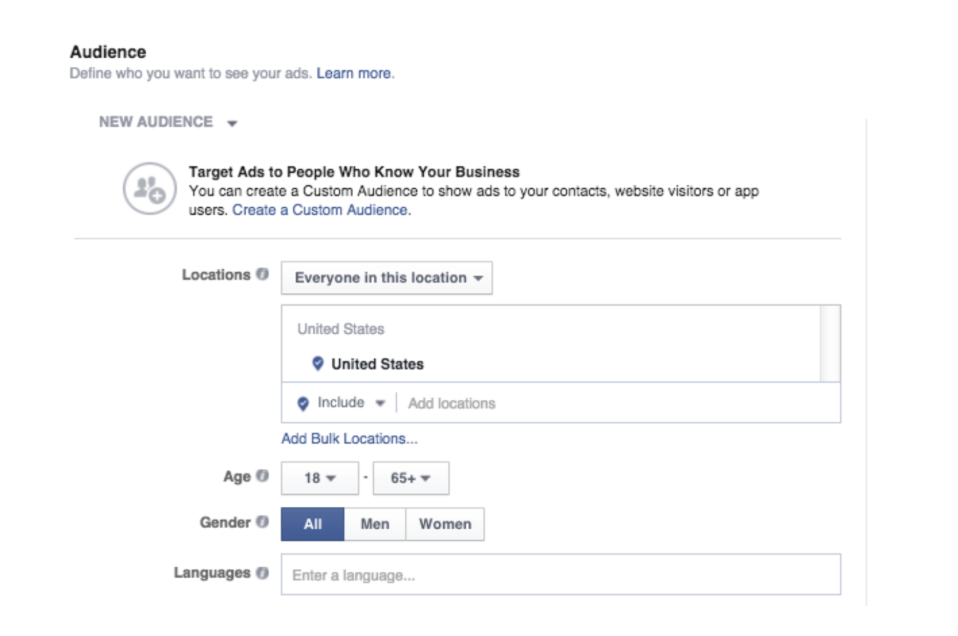
Task: Click the Languages info icon
Action: click(x=262, y=573)
